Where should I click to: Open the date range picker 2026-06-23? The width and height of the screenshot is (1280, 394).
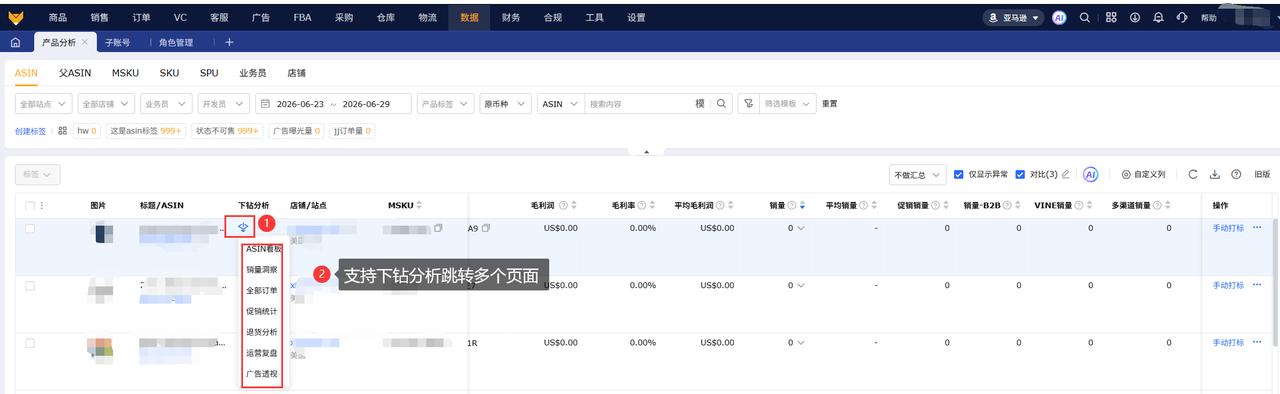[x=334, y=104]
